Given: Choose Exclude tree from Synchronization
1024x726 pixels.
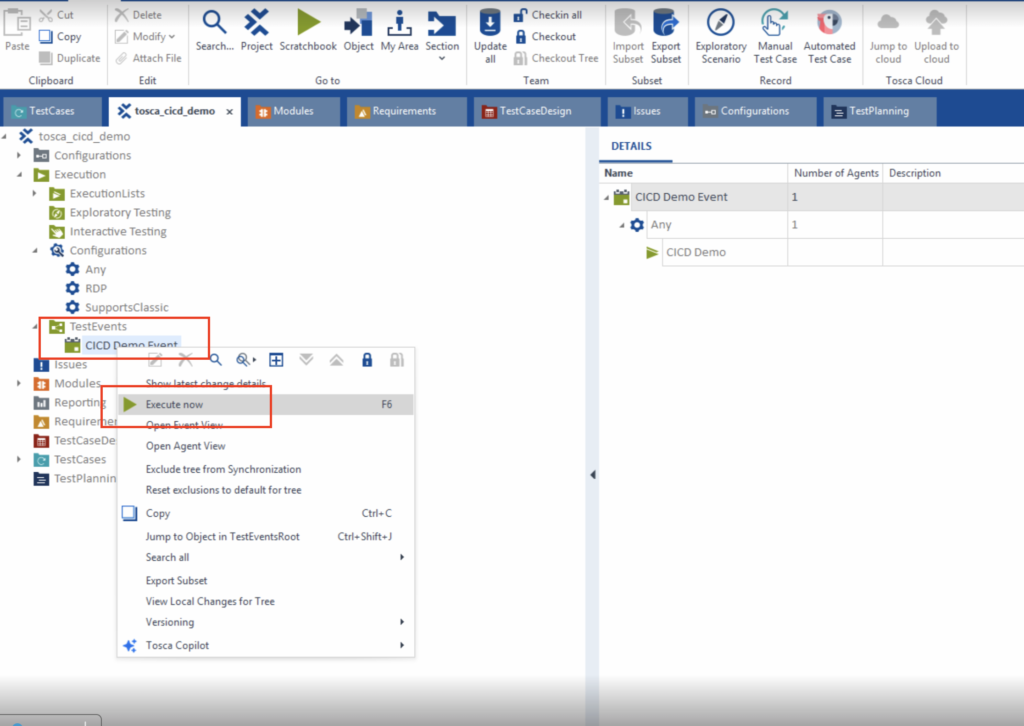Looking at the screenshot, I should [x=265, y=469].
